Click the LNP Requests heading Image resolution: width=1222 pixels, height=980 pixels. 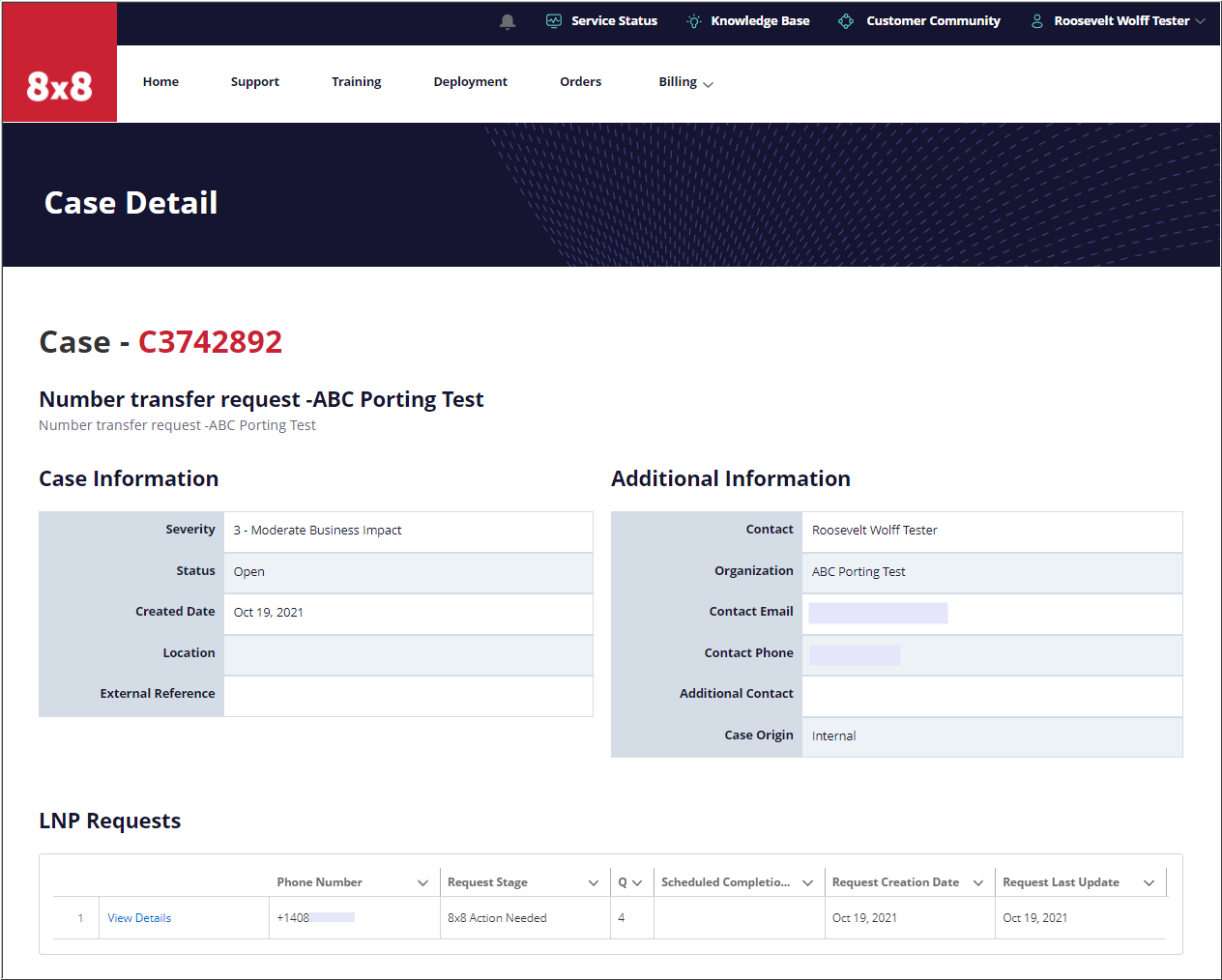click(x=109, y=821)
